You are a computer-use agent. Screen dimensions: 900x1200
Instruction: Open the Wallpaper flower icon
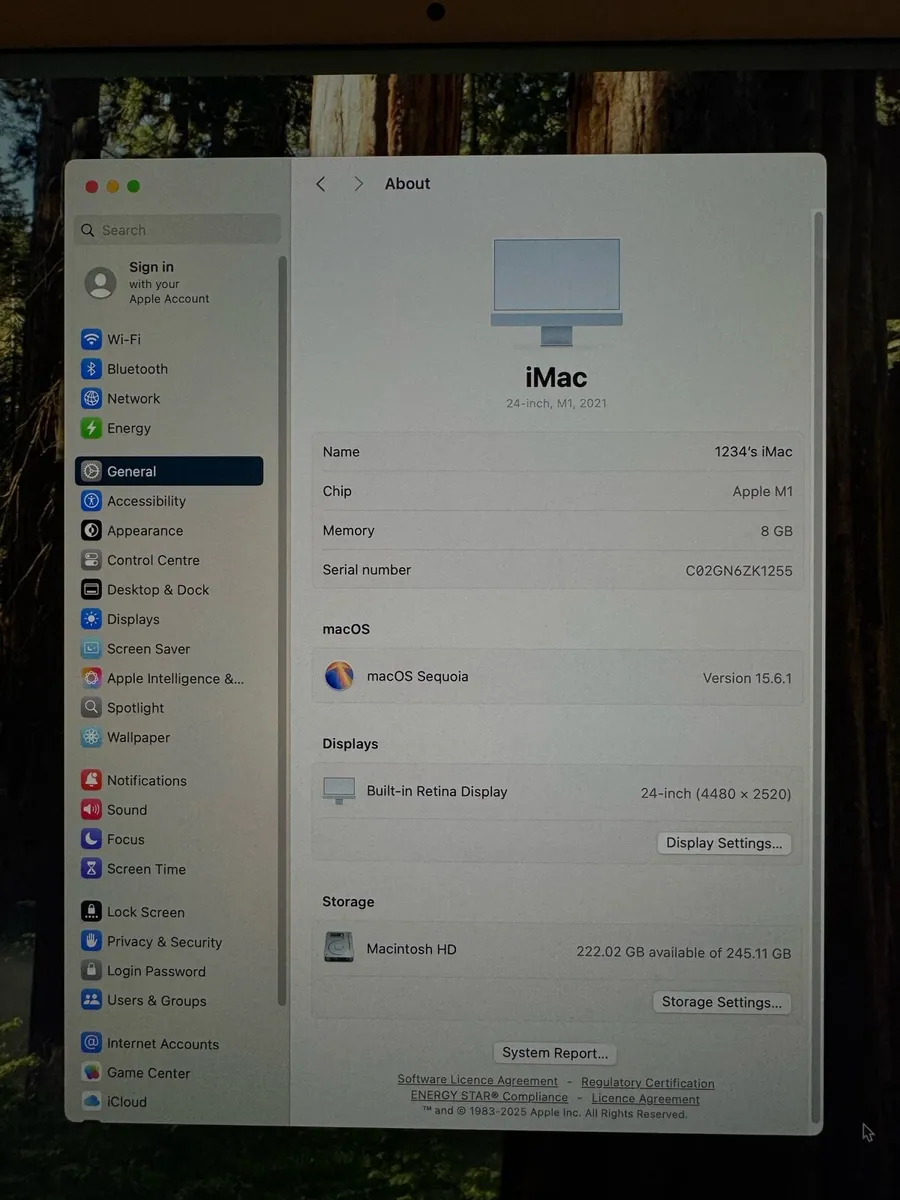click(91, 737)
